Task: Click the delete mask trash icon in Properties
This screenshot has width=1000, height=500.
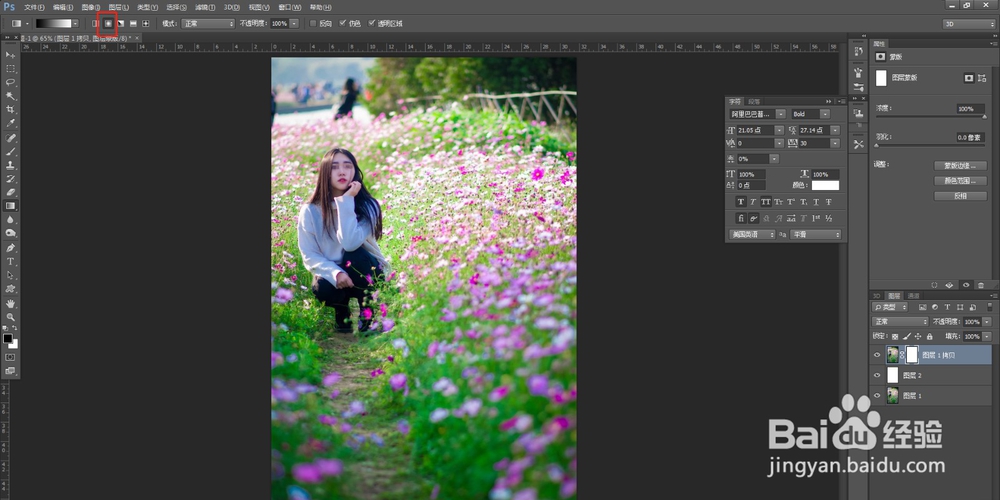Action: pos(981,285)
